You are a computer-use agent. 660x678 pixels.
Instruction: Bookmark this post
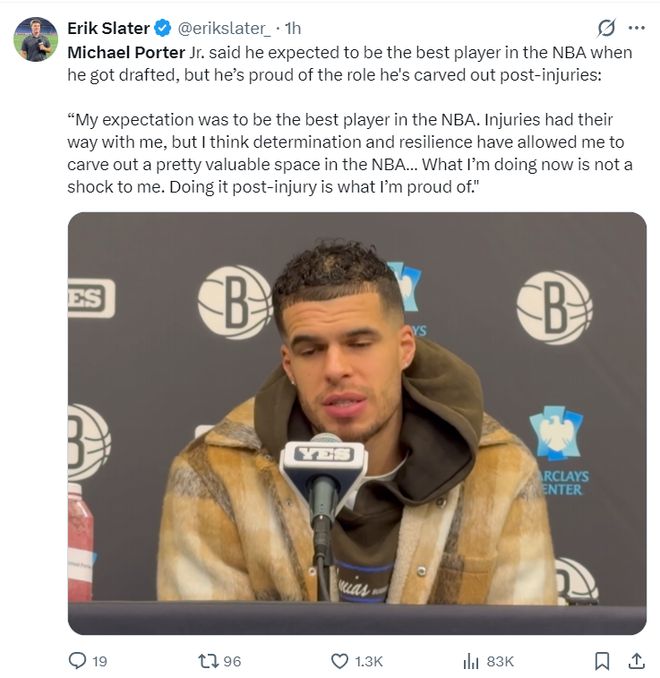coord(602,661)
